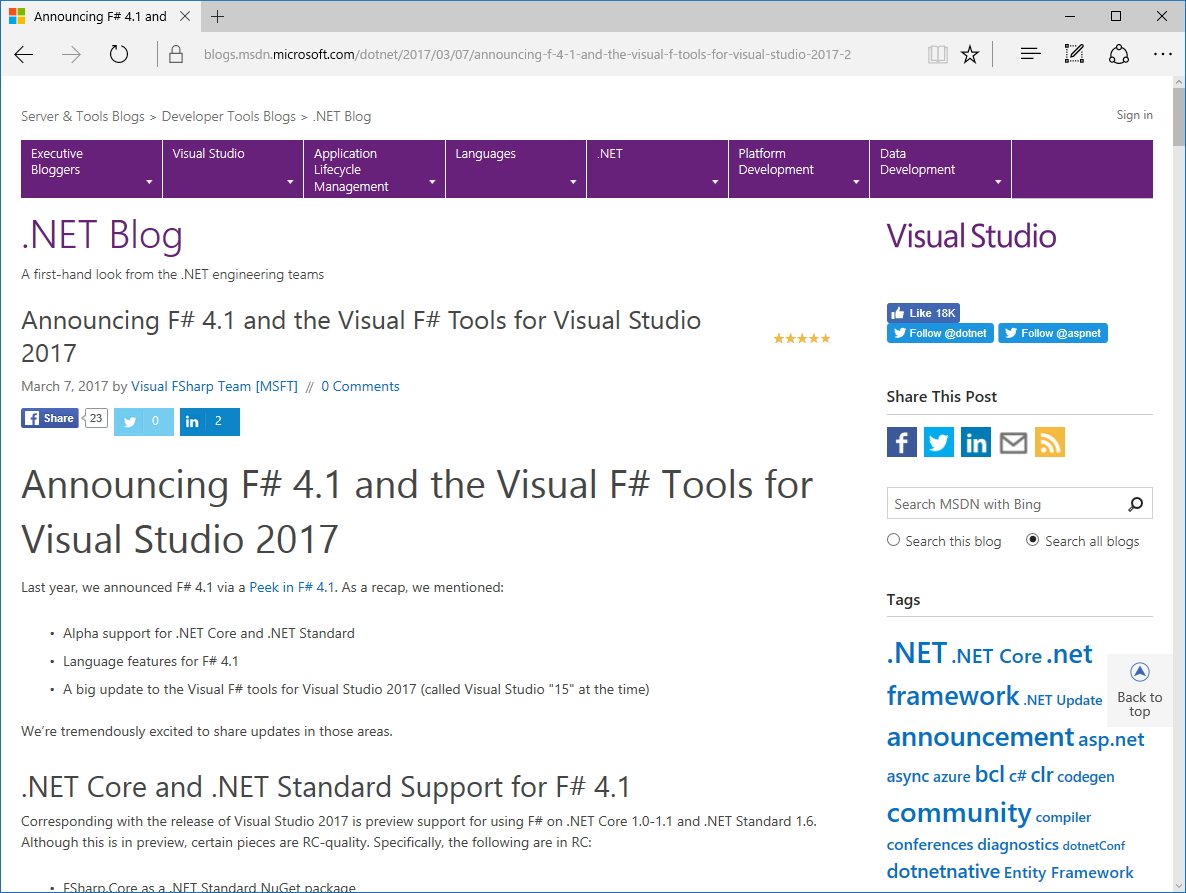Select the Search all blogs radio
1186x893 pixels.
pyautogui.click(x=1033, y=541)
